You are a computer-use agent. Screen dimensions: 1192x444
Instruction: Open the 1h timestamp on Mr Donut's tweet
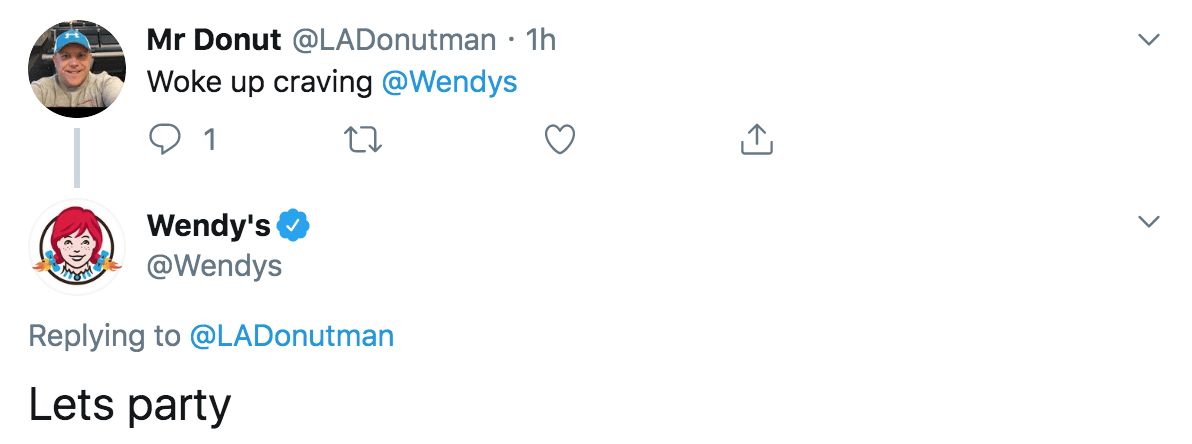click(540, 40)
